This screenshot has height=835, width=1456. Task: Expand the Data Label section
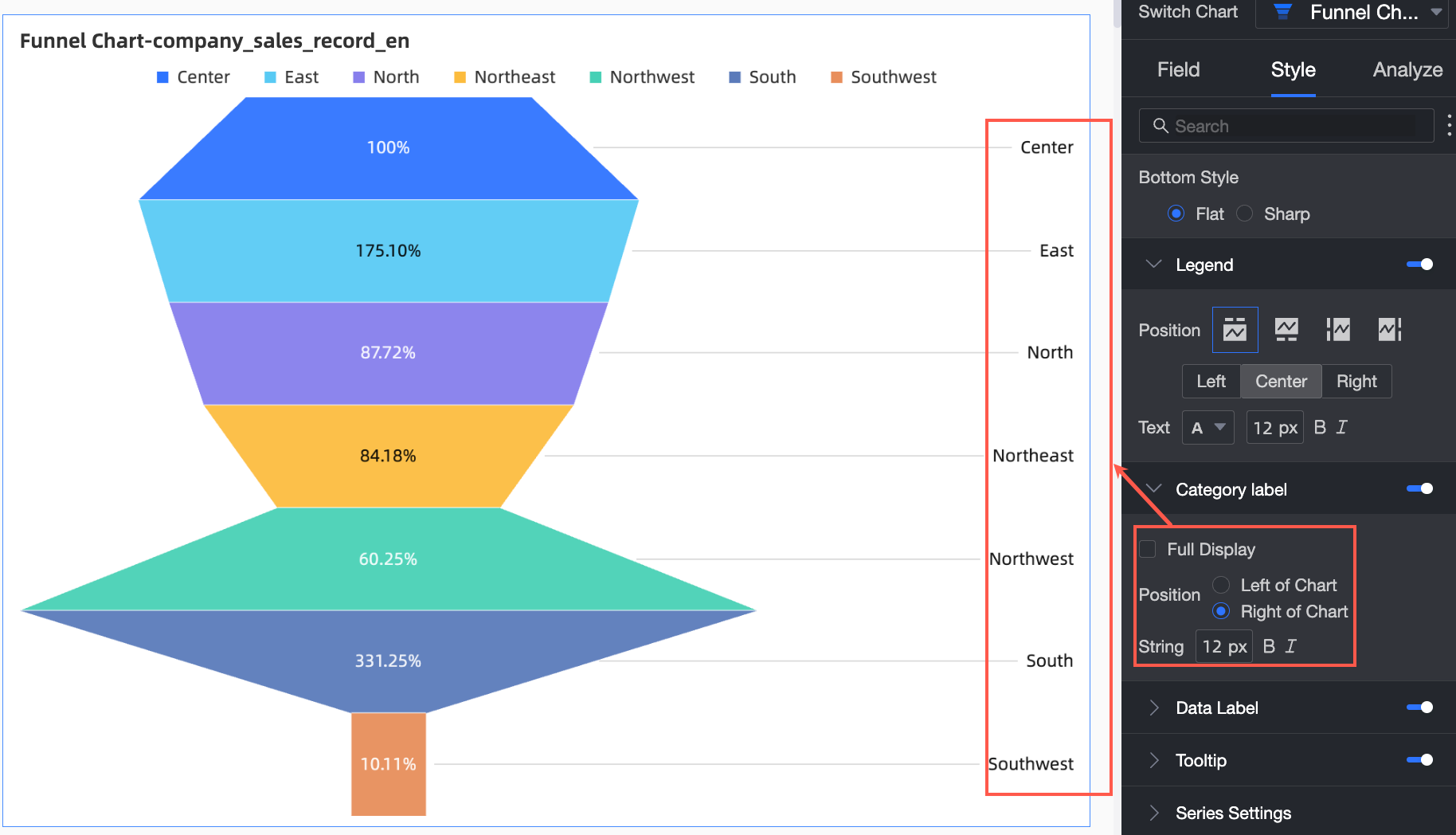pos(1153,708)
